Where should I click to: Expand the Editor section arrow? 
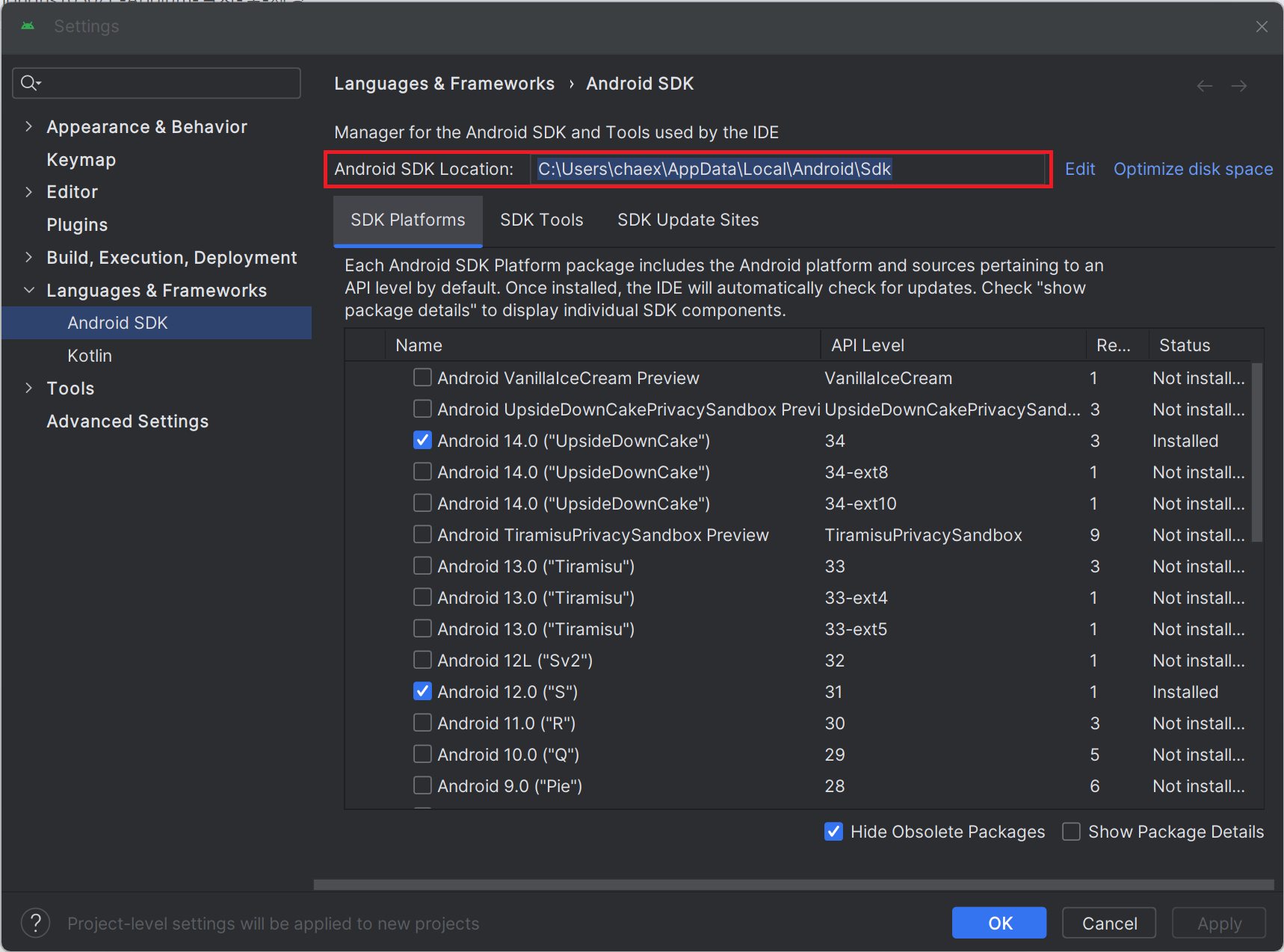28,192
